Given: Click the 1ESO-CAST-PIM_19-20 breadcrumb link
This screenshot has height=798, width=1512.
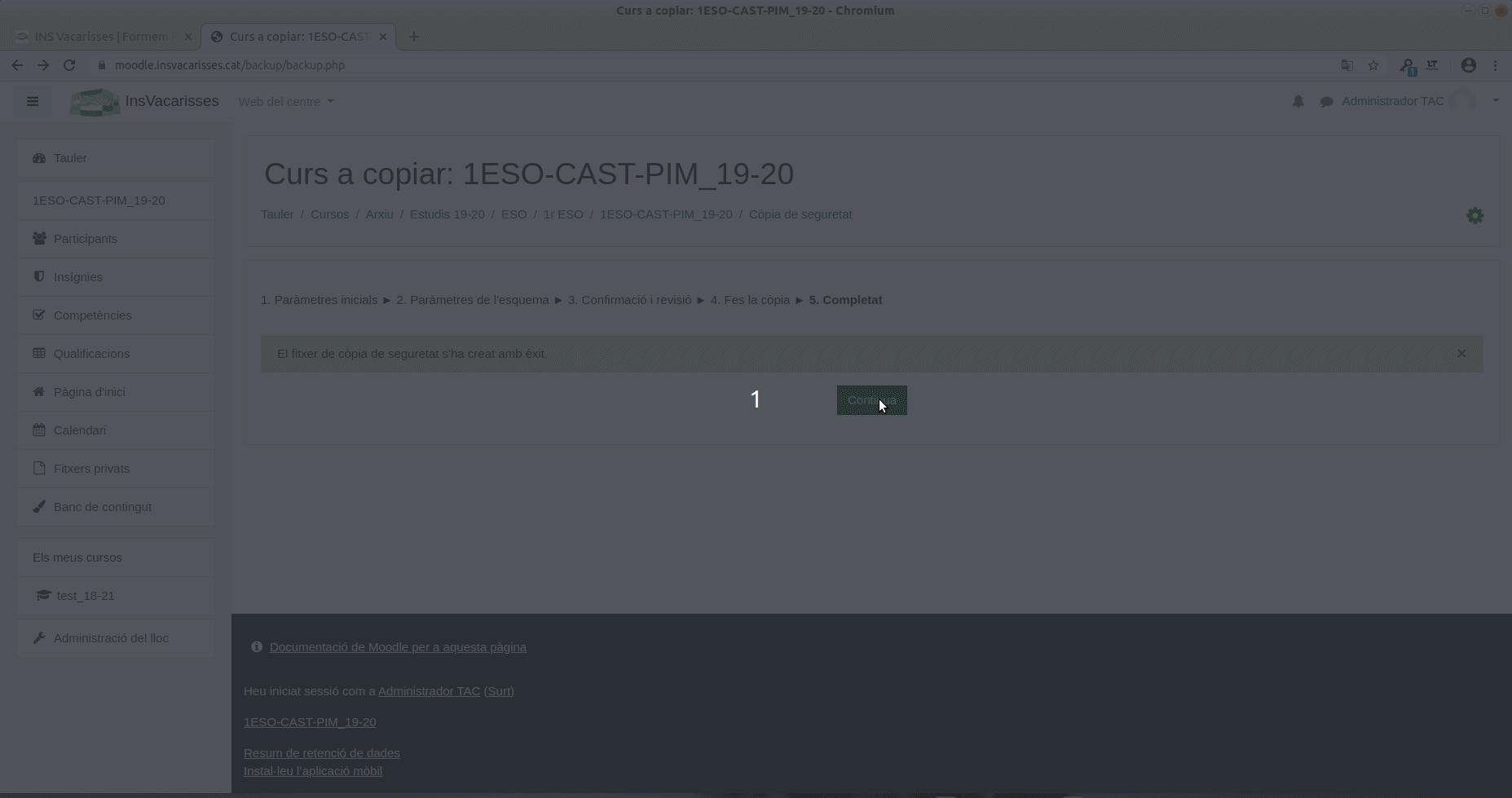Looking at the screenshot, I should (666, 214).
